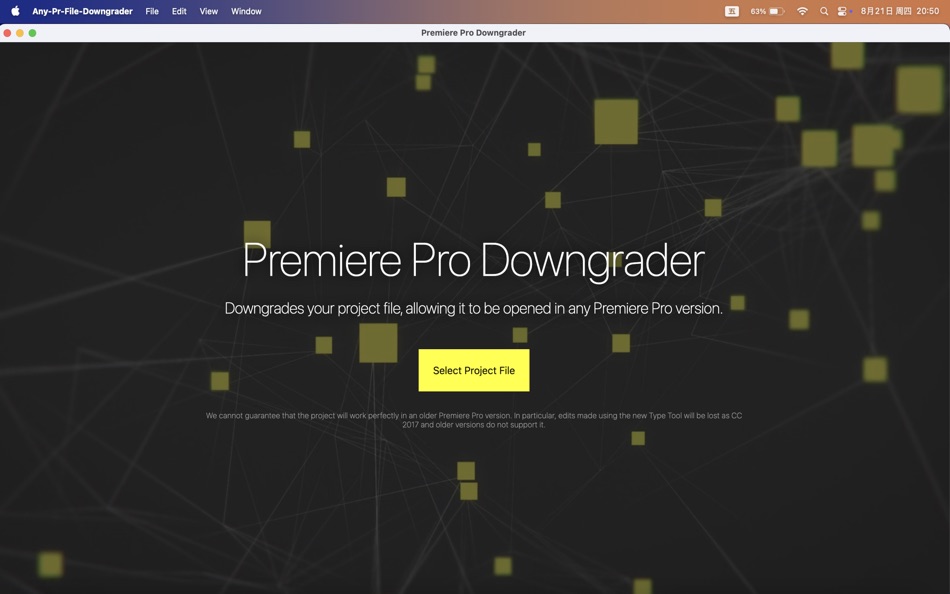Click the input method icon in menu bar

click(732, 11)
